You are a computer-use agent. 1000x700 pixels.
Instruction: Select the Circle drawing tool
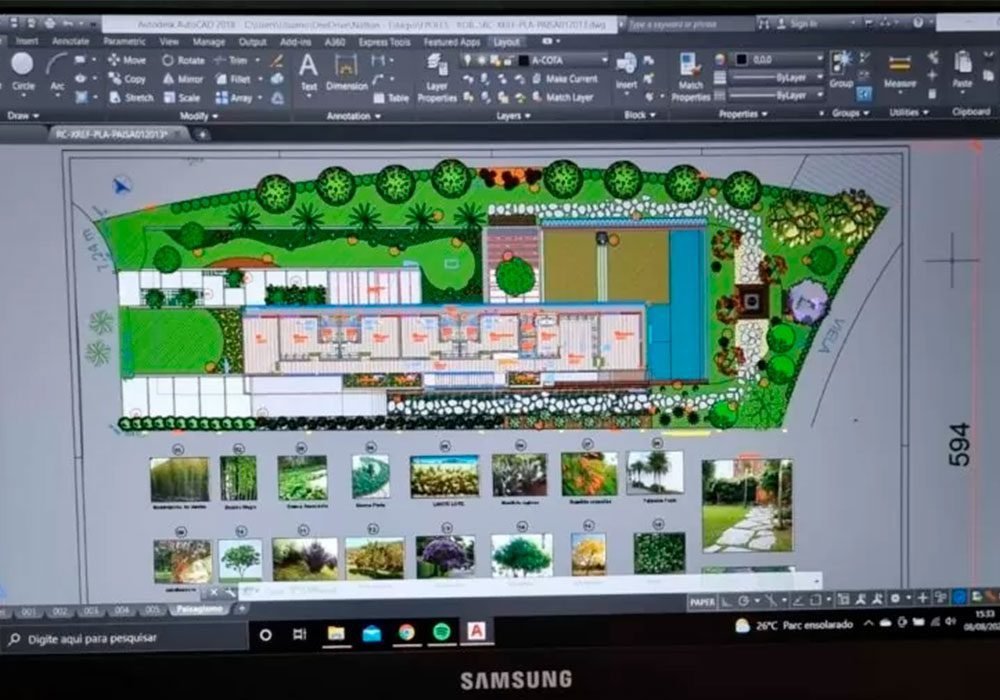point(22,70)
